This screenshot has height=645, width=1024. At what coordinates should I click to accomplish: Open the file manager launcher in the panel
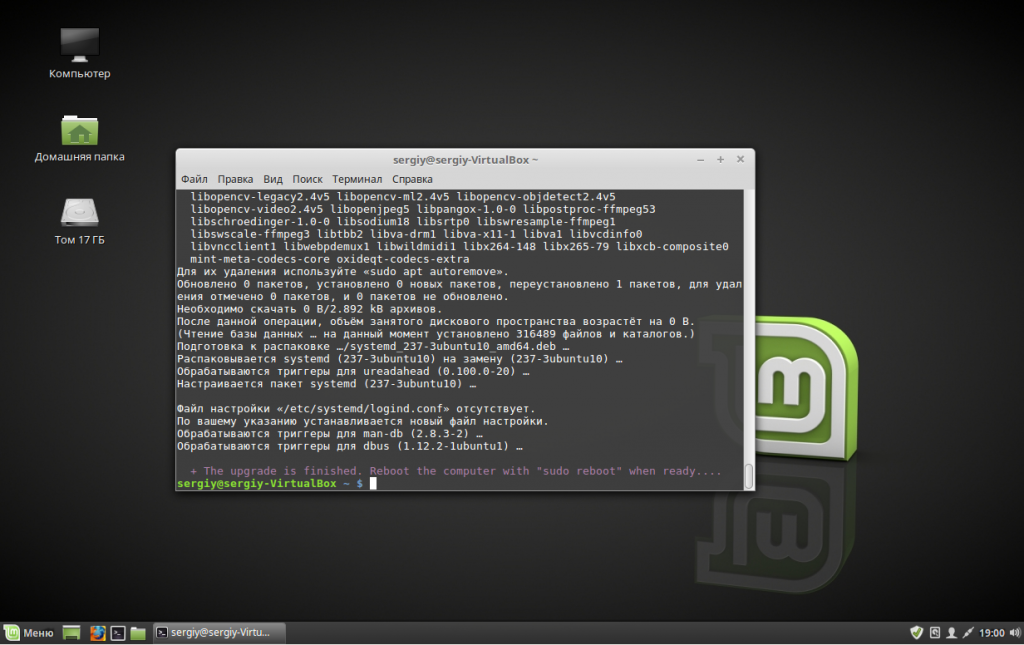click(138, 632)
